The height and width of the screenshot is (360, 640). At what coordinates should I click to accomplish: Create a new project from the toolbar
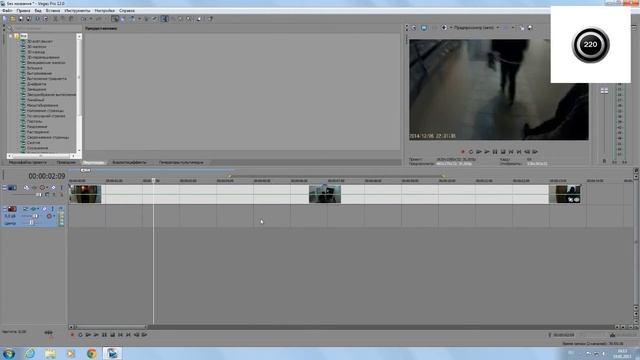[x=4, y=19]
